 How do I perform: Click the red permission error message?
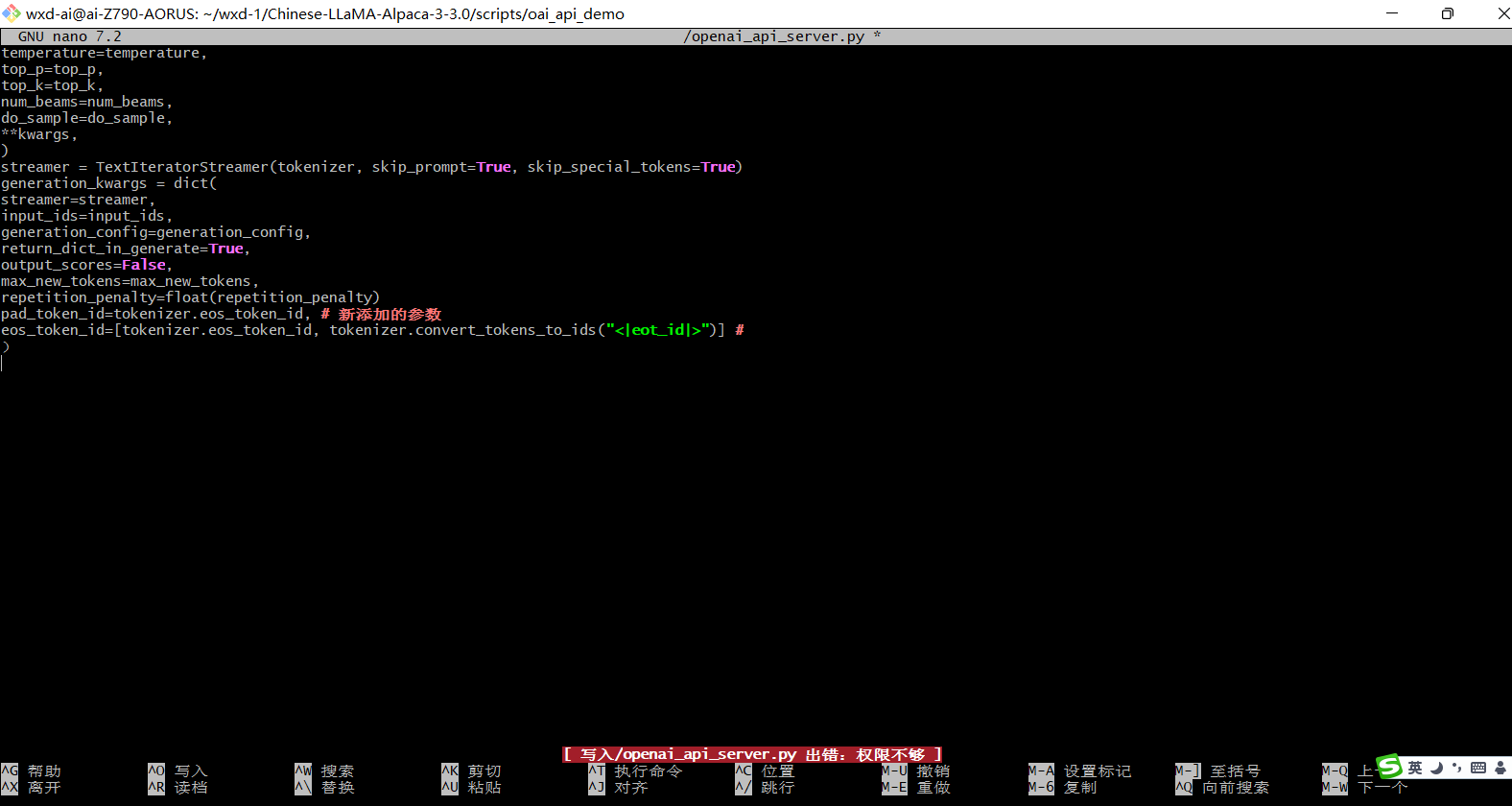click(x=752, y=755)
